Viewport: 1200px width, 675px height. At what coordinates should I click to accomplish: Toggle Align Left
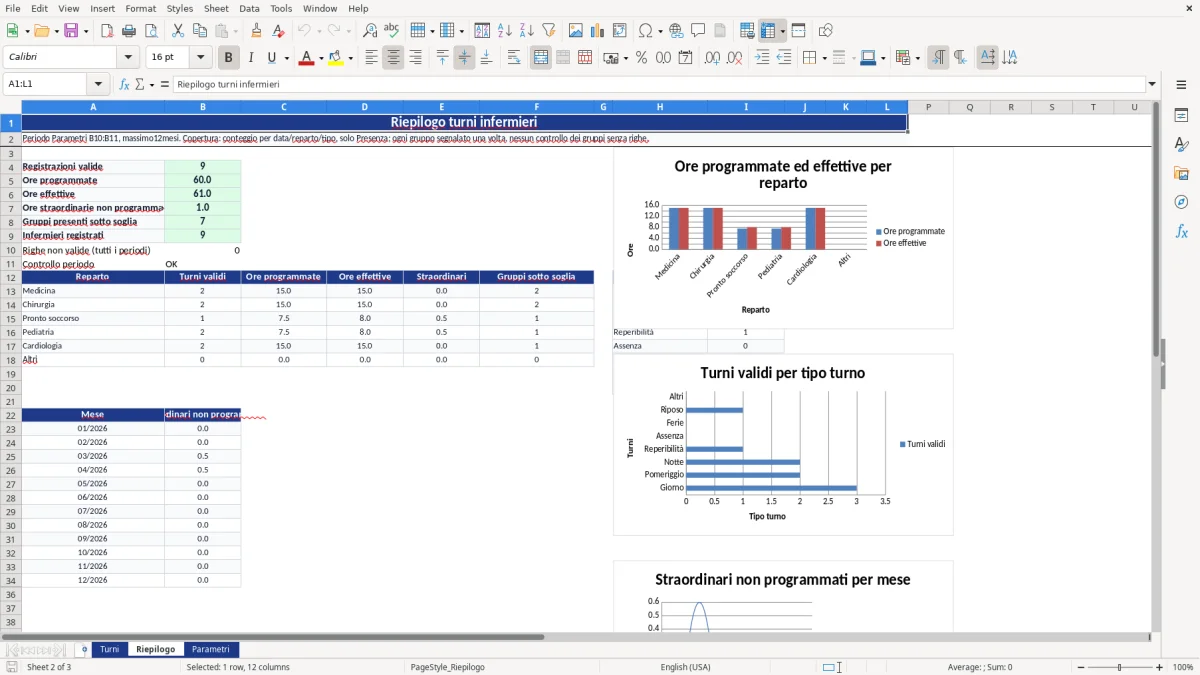tap(371, 58)
